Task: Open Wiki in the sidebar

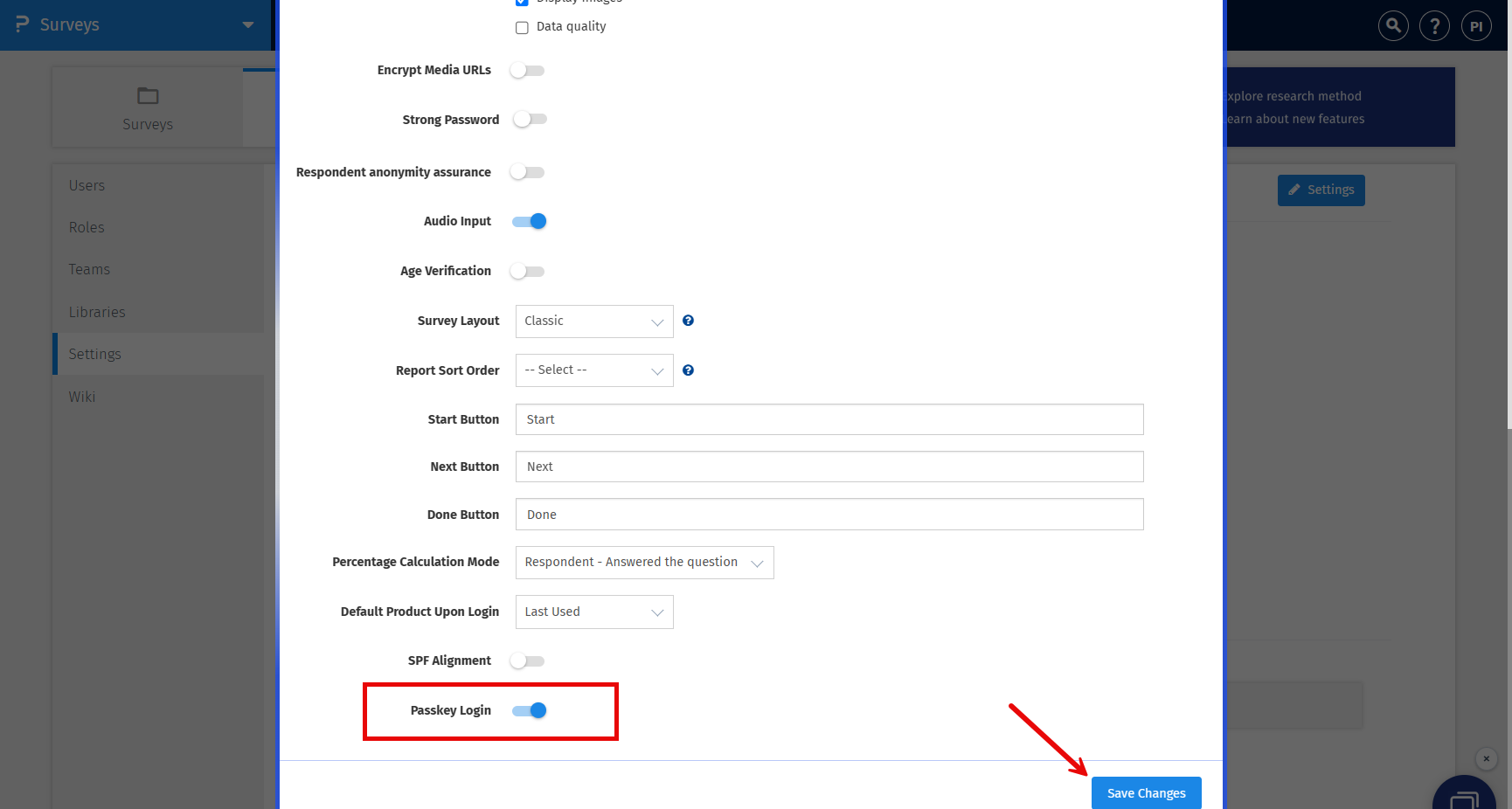Action: coord(82,397)
